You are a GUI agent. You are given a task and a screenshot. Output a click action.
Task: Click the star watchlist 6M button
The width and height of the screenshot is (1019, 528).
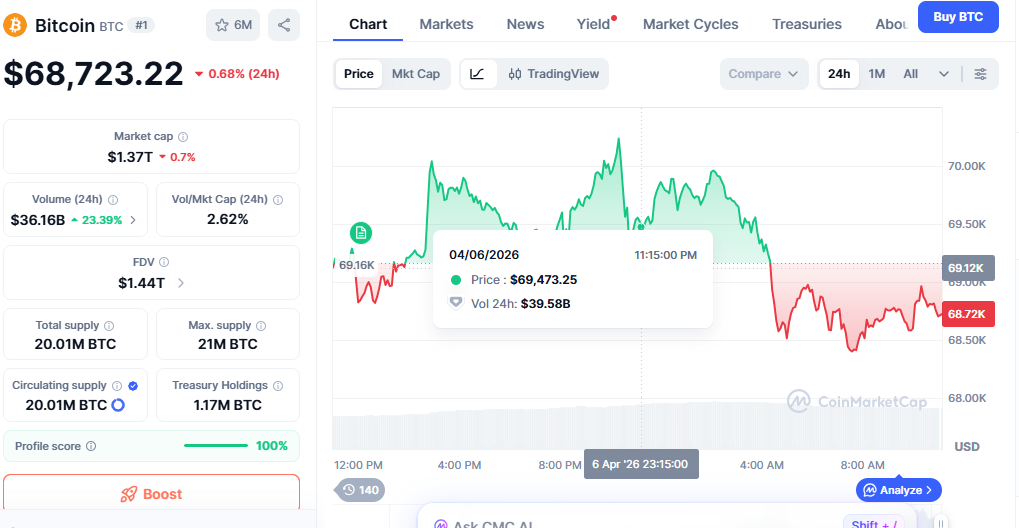pos(232,25)
